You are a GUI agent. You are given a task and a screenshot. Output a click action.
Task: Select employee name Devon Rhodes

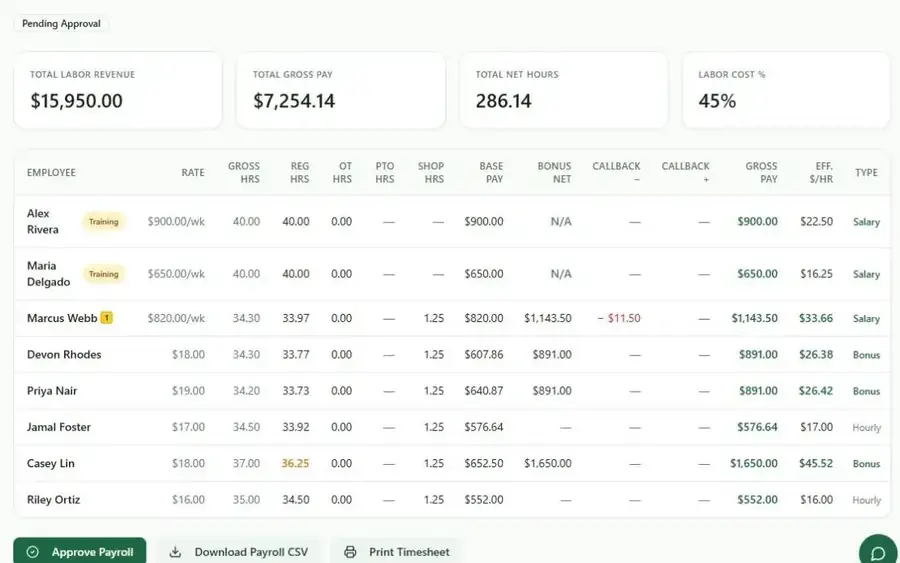[64, 354]
